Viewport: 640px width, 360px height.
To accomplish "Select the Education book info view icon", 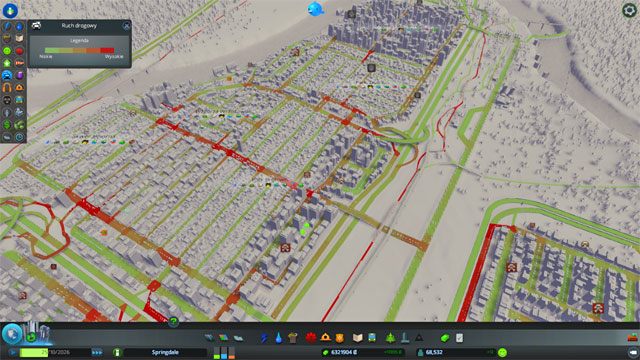I will point(19,39).
